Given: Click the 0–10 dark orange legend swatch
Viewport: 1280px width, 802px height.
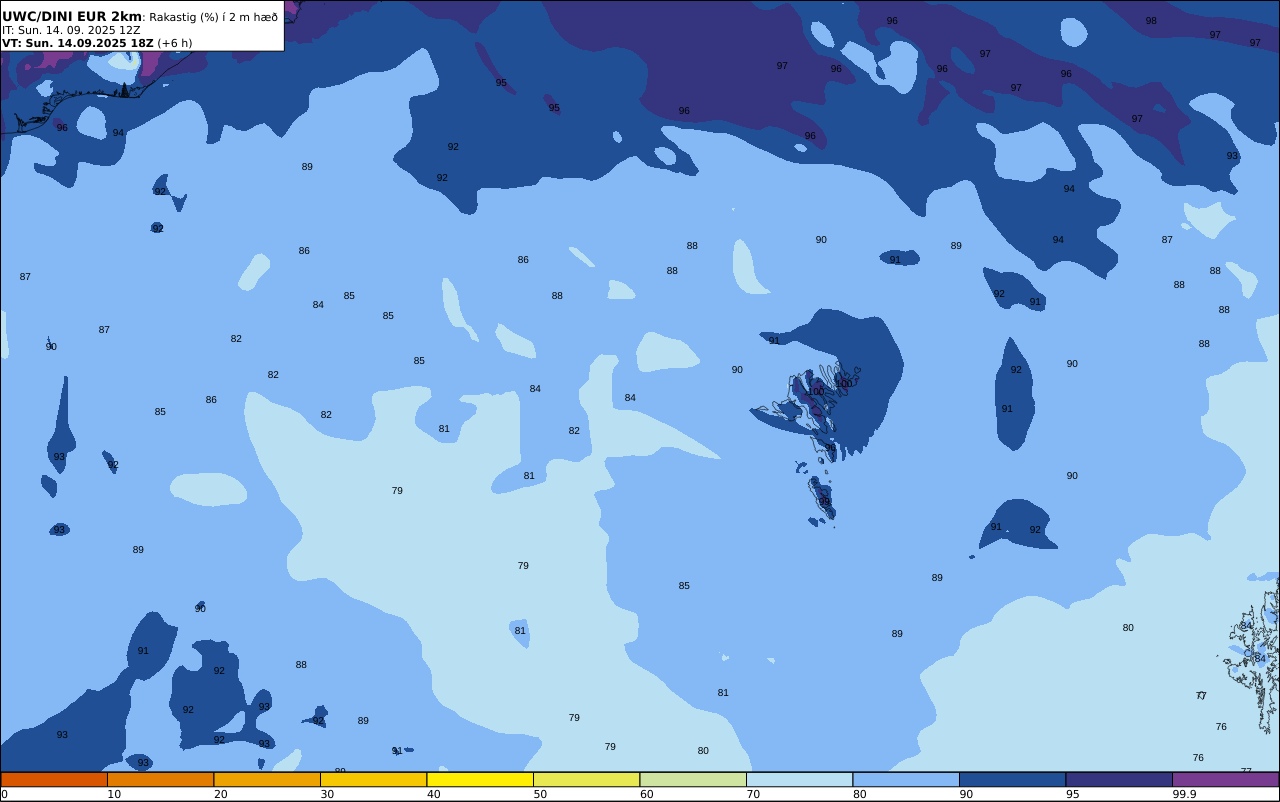Looking at the screenshot, I should pyautogui.click(x=54, y=779).
